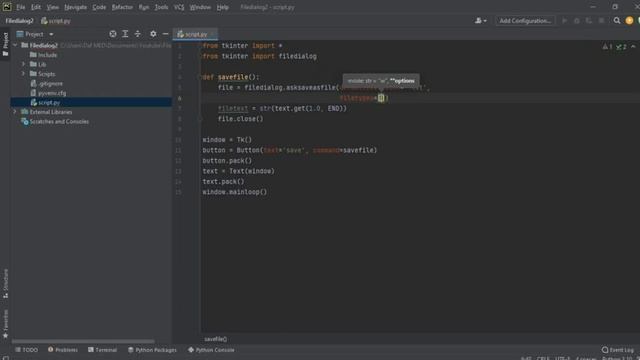Click the Expand All icon
Screen dimensions: 640x360
125,34
